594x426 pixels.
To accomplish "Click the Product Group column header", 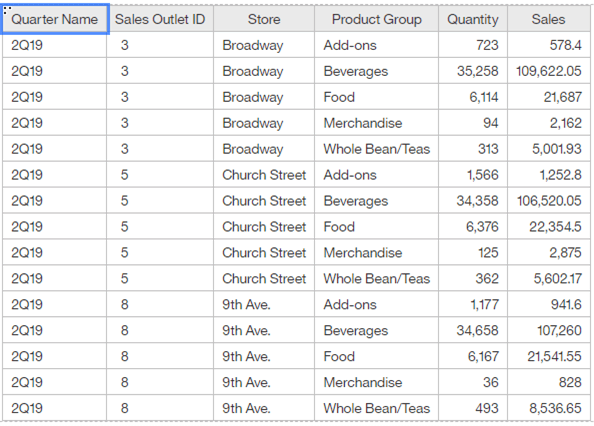I will (x=376, y=19).
